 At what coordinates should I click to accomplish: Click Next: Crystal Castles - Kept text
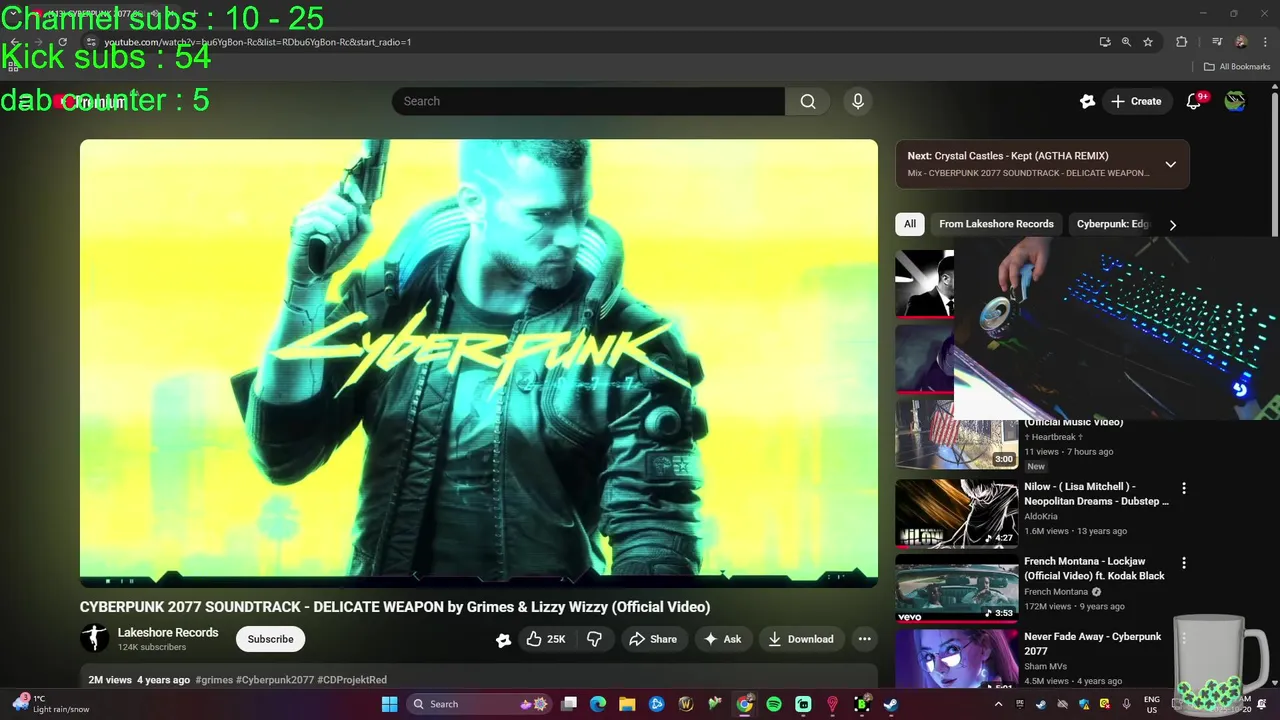[1008, 156]
